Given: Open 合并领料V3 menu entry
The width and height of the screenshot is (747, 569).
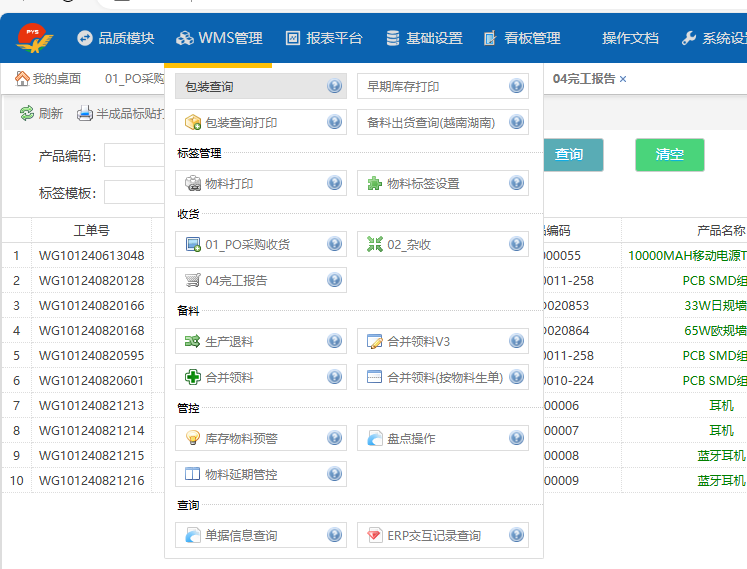Looking at the screenshot, I should click(418, 341).
